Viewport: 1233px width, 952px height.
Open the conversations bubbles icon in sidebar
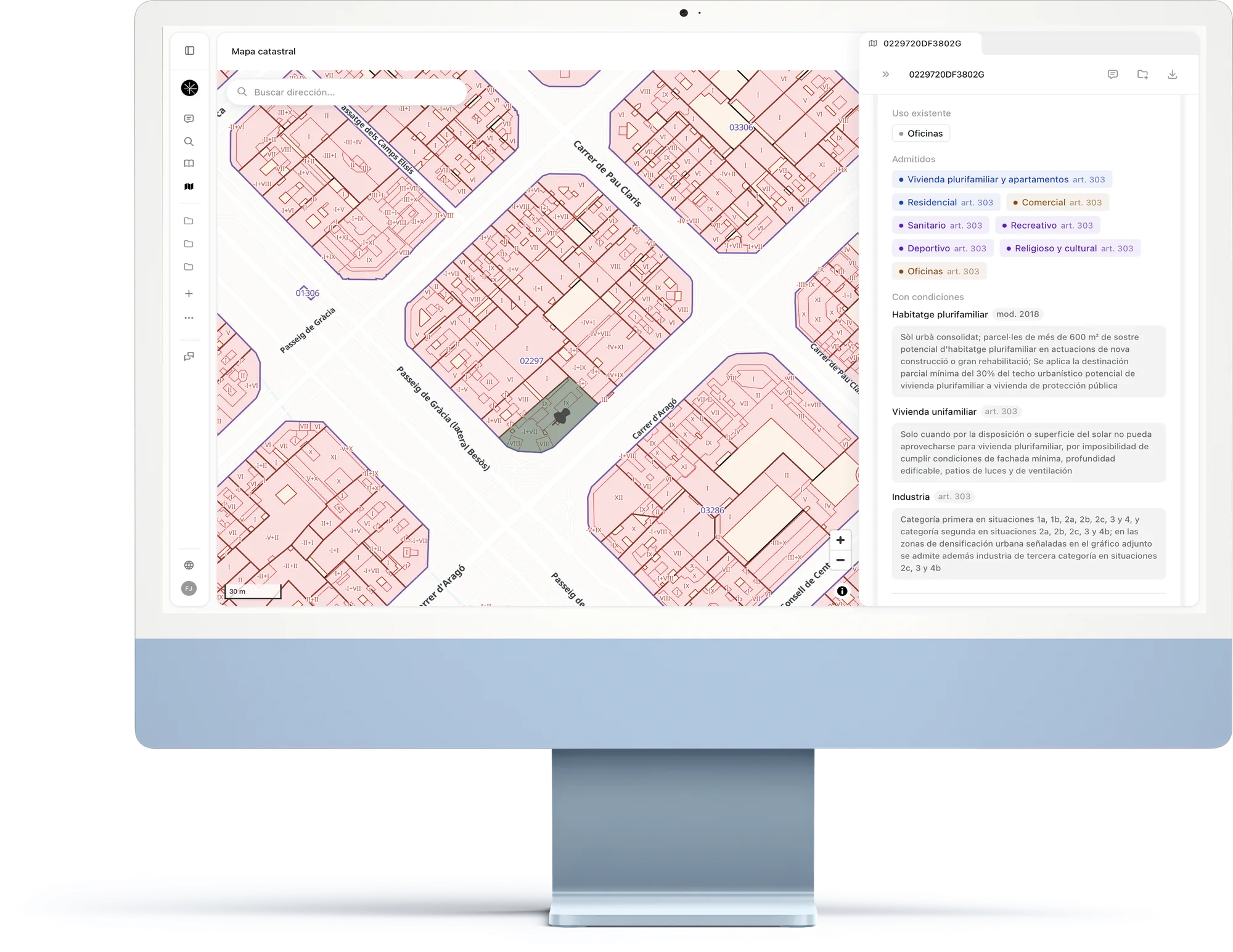coord(189,357)
